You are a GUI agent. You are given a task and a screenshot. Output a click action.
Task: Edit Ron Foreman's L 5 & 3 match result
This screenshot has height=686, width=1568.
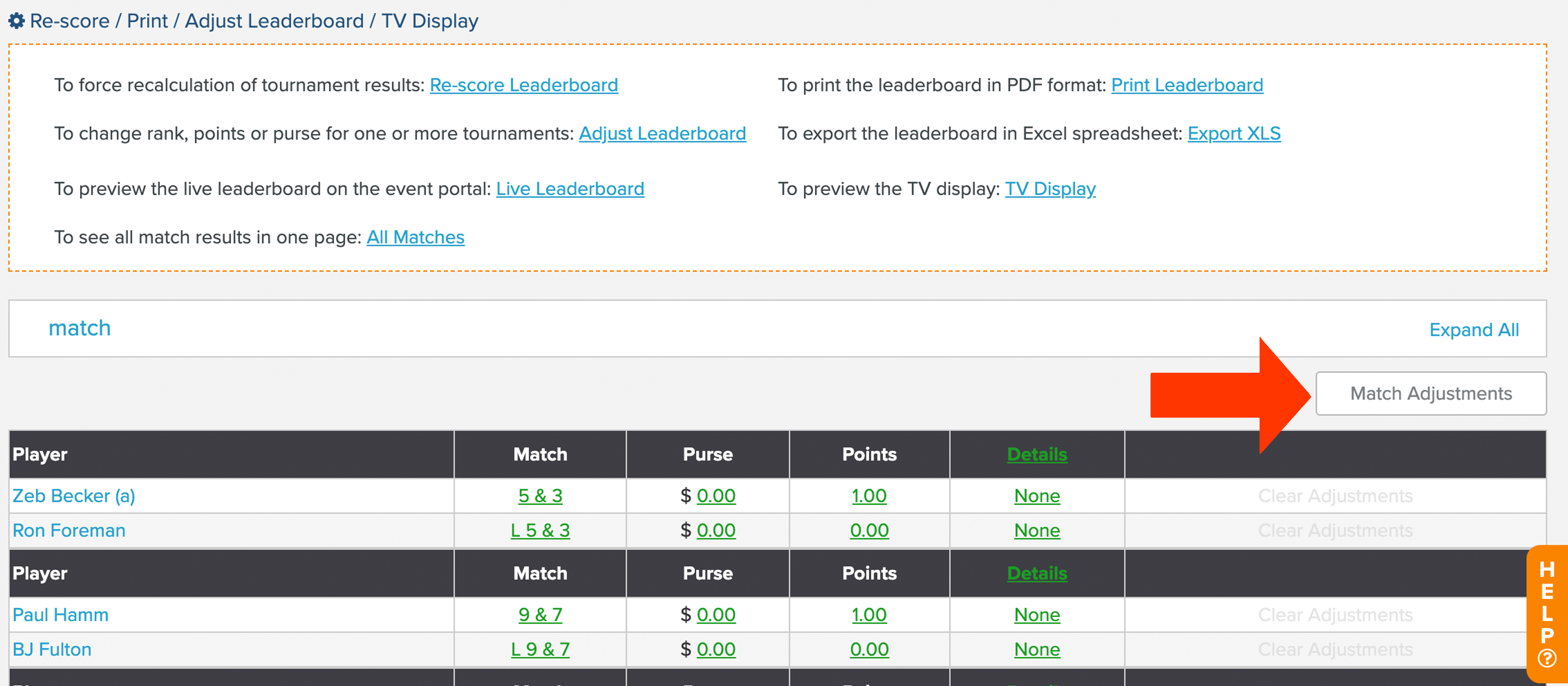540,531
